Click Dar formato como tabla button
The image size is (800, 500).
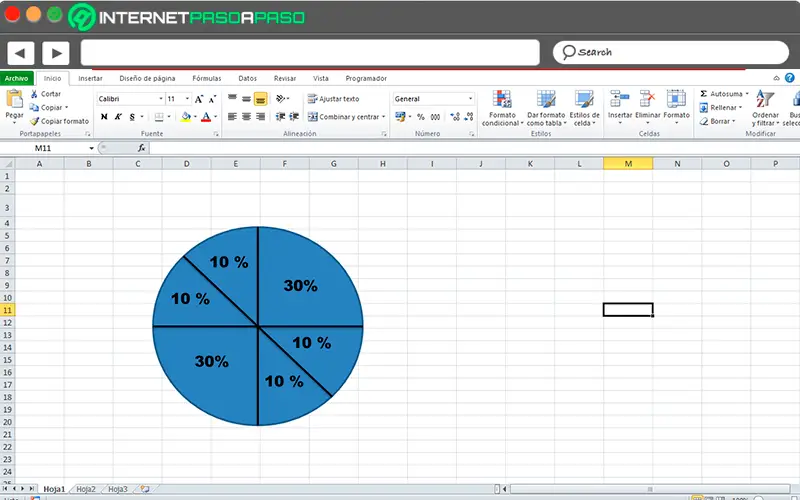point(546,108)
